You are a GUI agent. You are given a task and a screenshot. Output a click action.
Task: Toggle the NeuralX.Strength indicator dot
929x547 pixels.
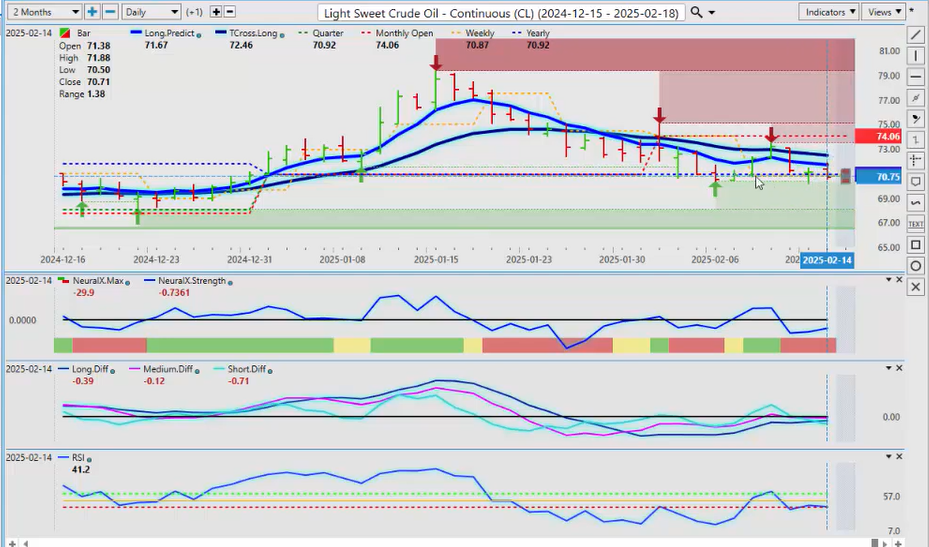[230, 283]
